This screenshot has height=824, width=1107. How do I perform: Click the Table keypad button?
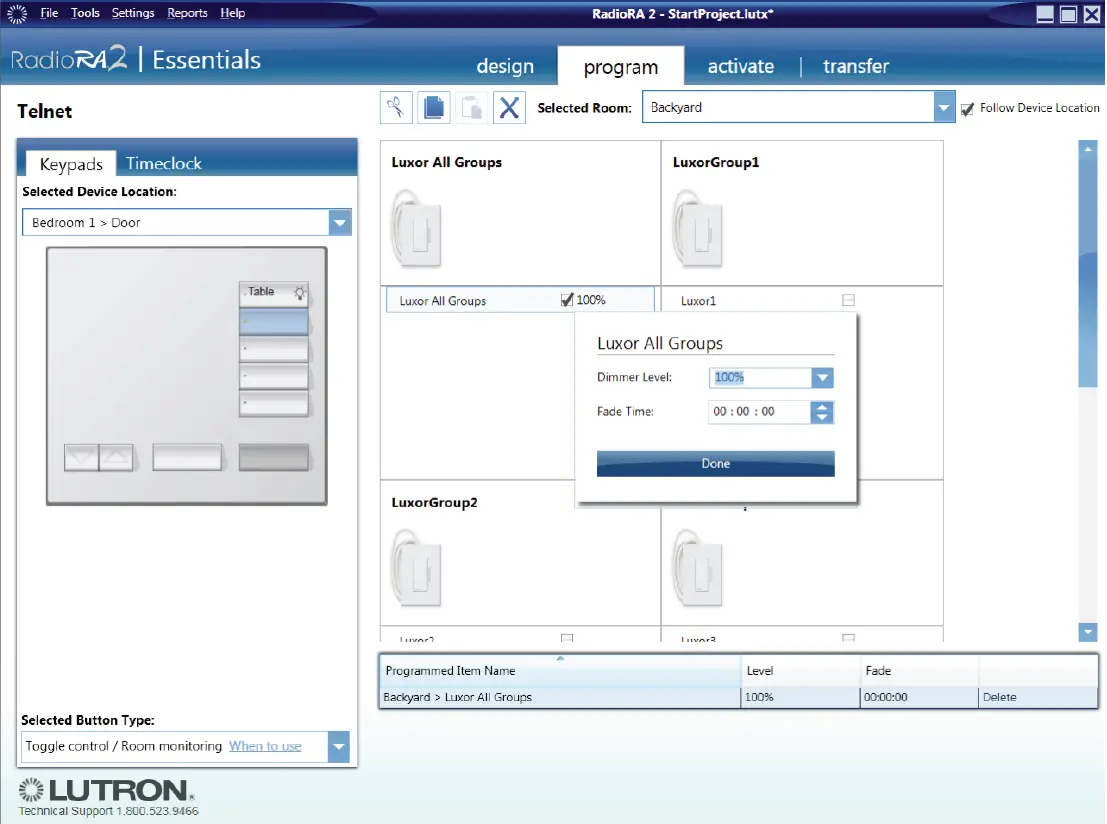274,294
